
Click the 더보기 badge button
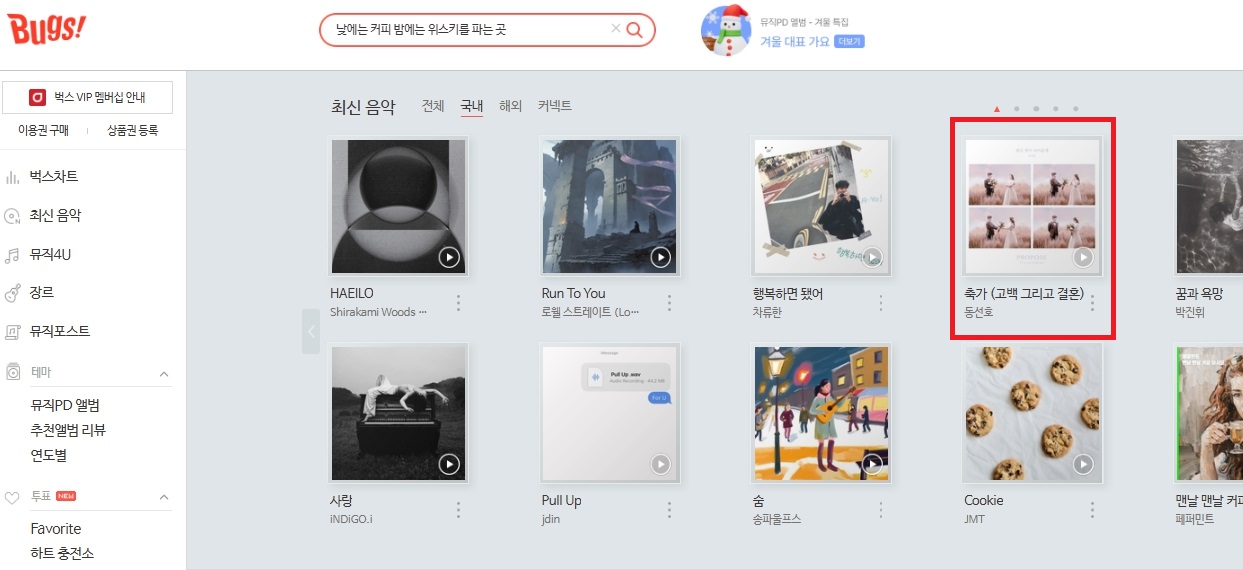849,42
